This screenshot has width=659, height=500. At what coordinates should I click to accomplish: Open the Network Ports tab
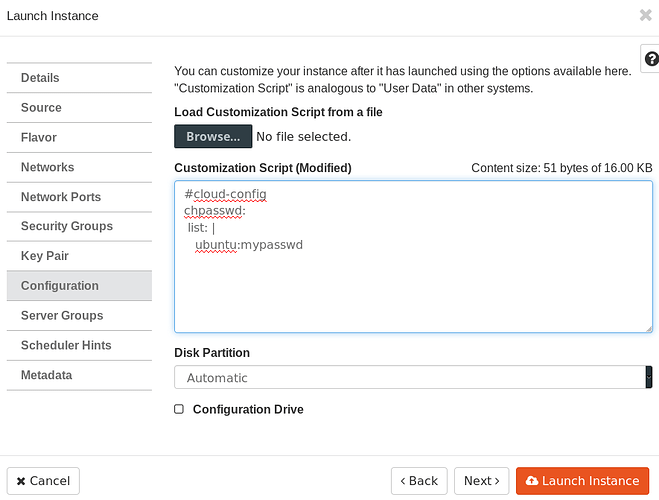79,197
